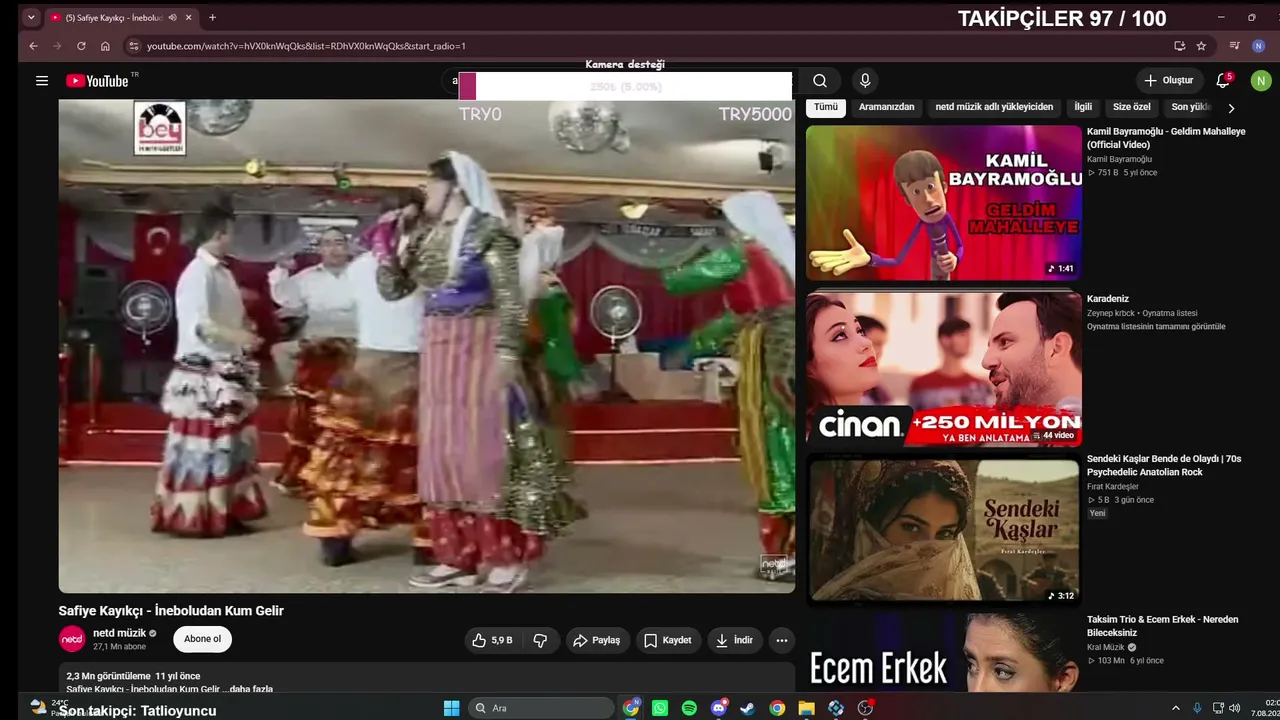Open the Sendeki Kaşlar video thumbnail
Image resolution: width=1280 pixels, height=720 pixels.
944,530
